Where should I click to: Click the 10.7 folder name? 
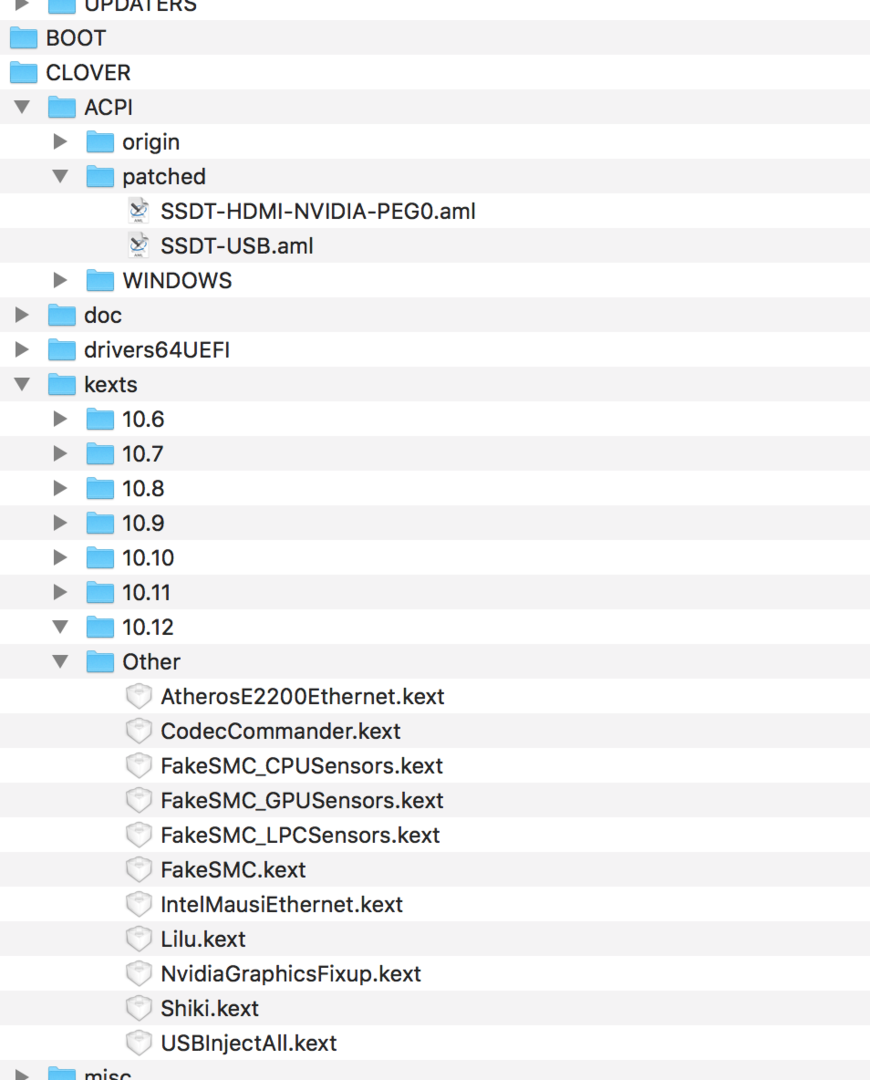pos(143,454)
